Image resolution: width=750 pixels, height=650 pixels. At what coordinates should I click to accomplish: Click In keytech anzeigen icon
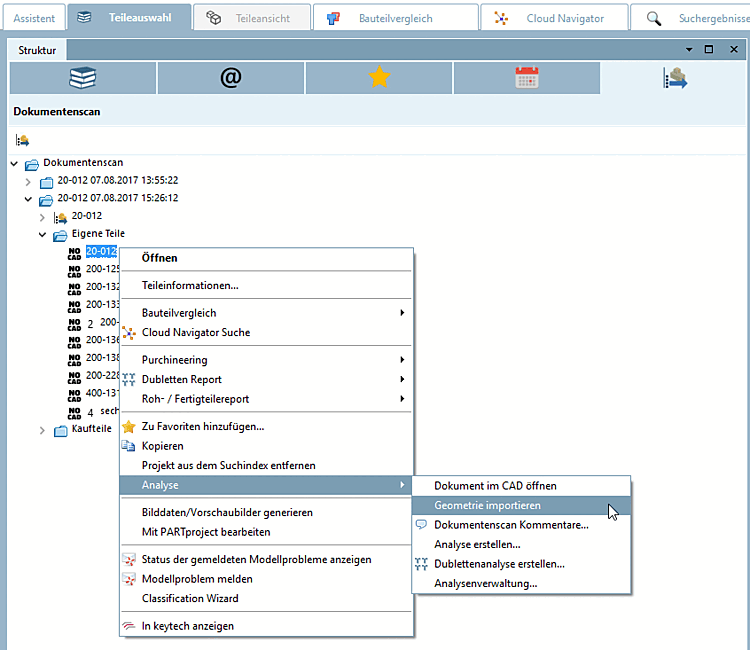click(129, 626)
